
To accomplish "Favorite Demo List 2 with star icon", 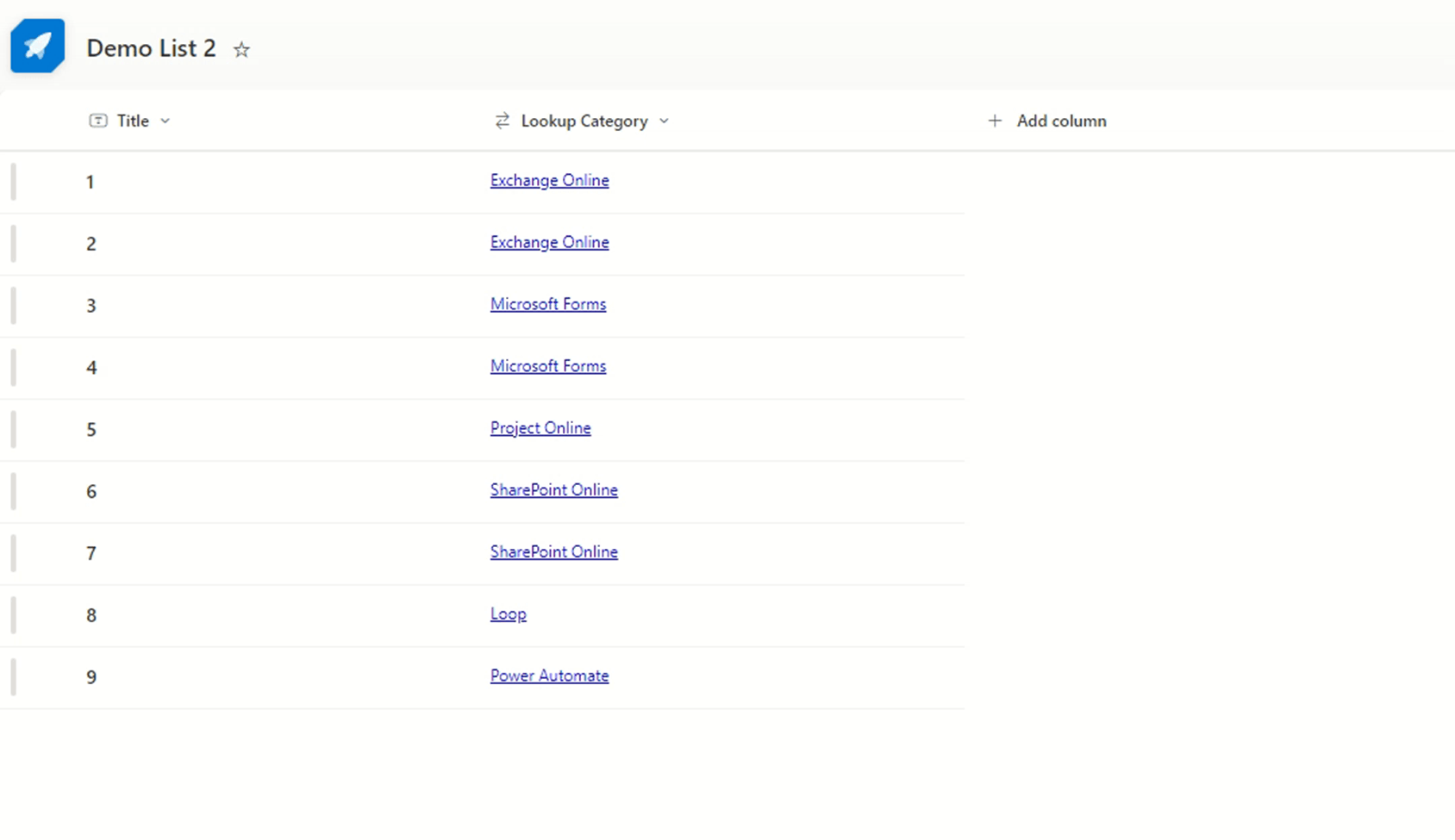I will [241, 50].
